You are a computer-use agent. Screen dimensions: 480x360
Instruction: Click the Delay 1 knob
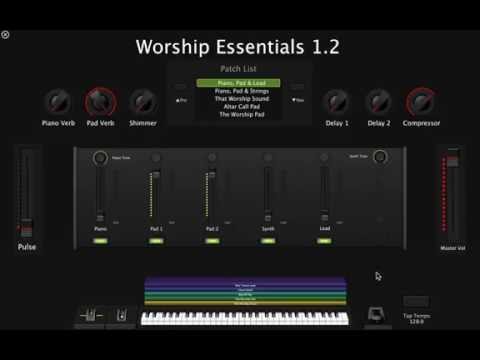337,102
